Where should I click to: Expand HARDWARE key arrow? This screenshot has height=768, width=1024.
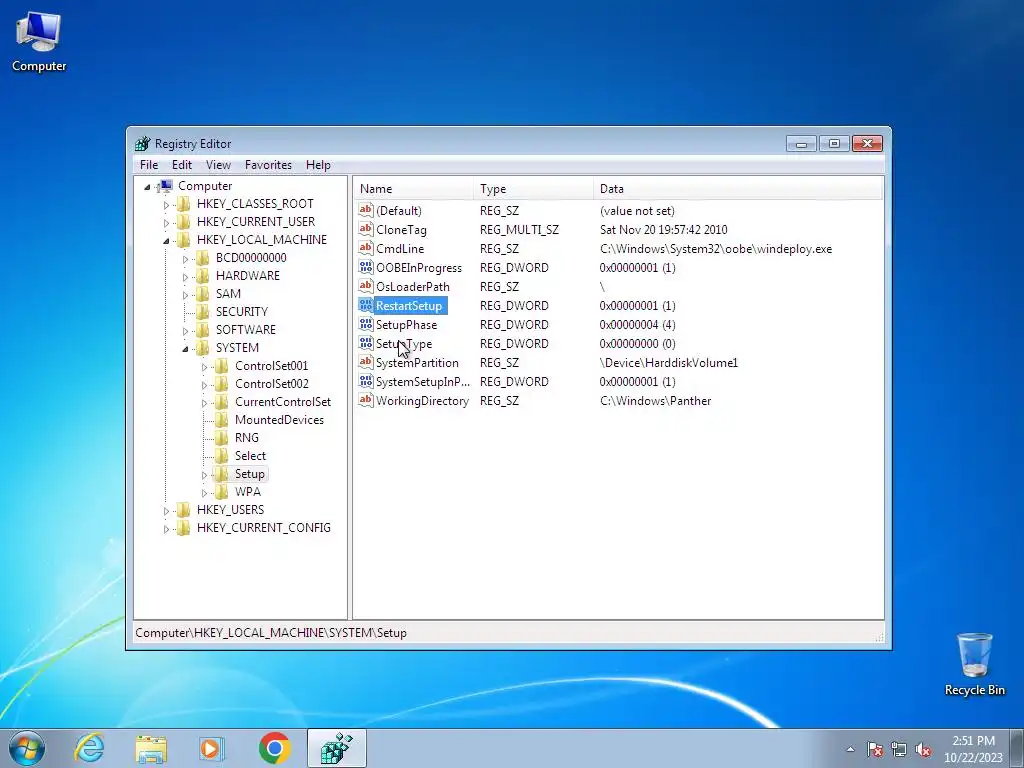185,277
